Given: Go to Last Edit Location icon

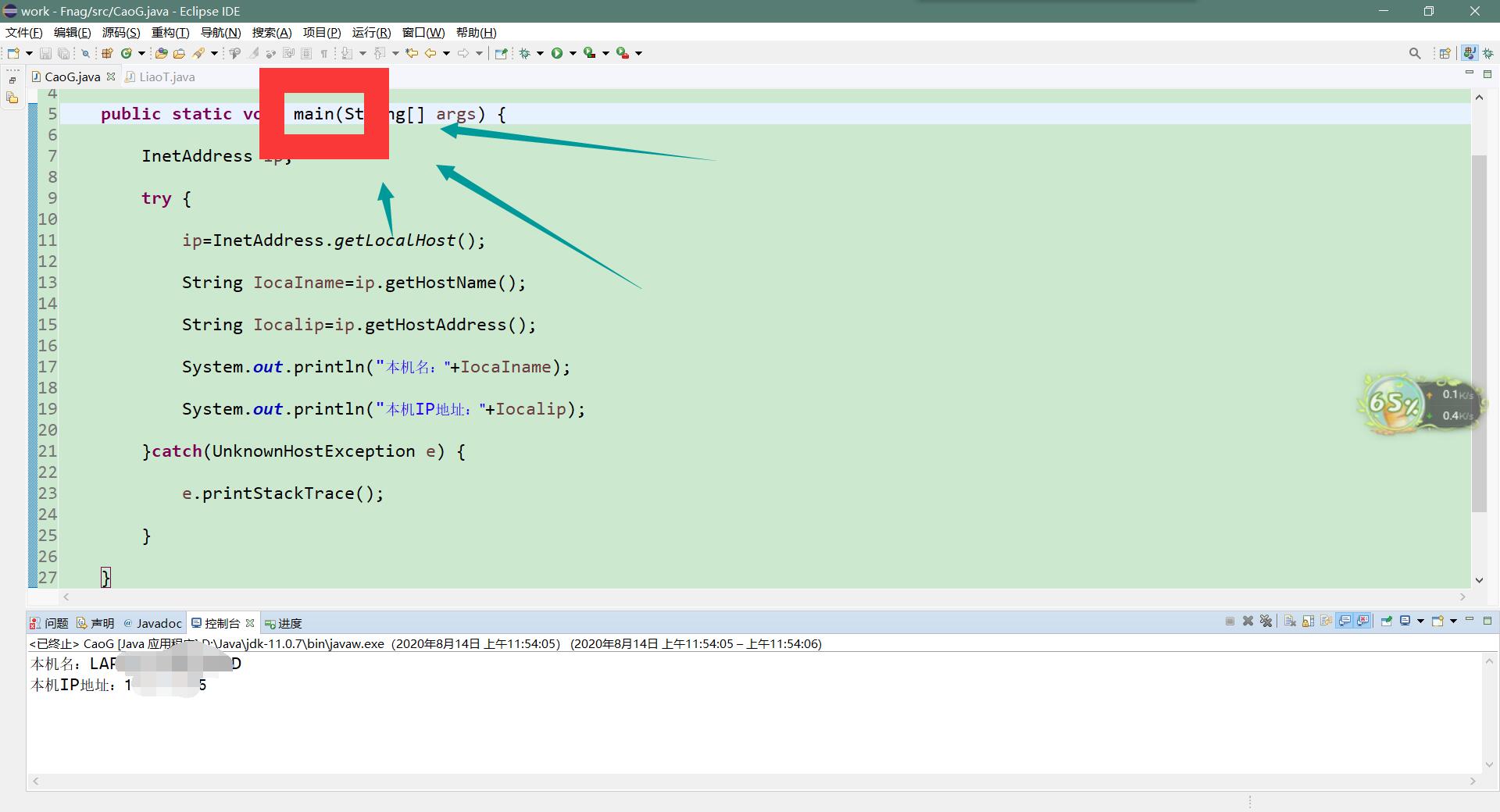Looking at the screenshot, I should [x=412, y=53].
